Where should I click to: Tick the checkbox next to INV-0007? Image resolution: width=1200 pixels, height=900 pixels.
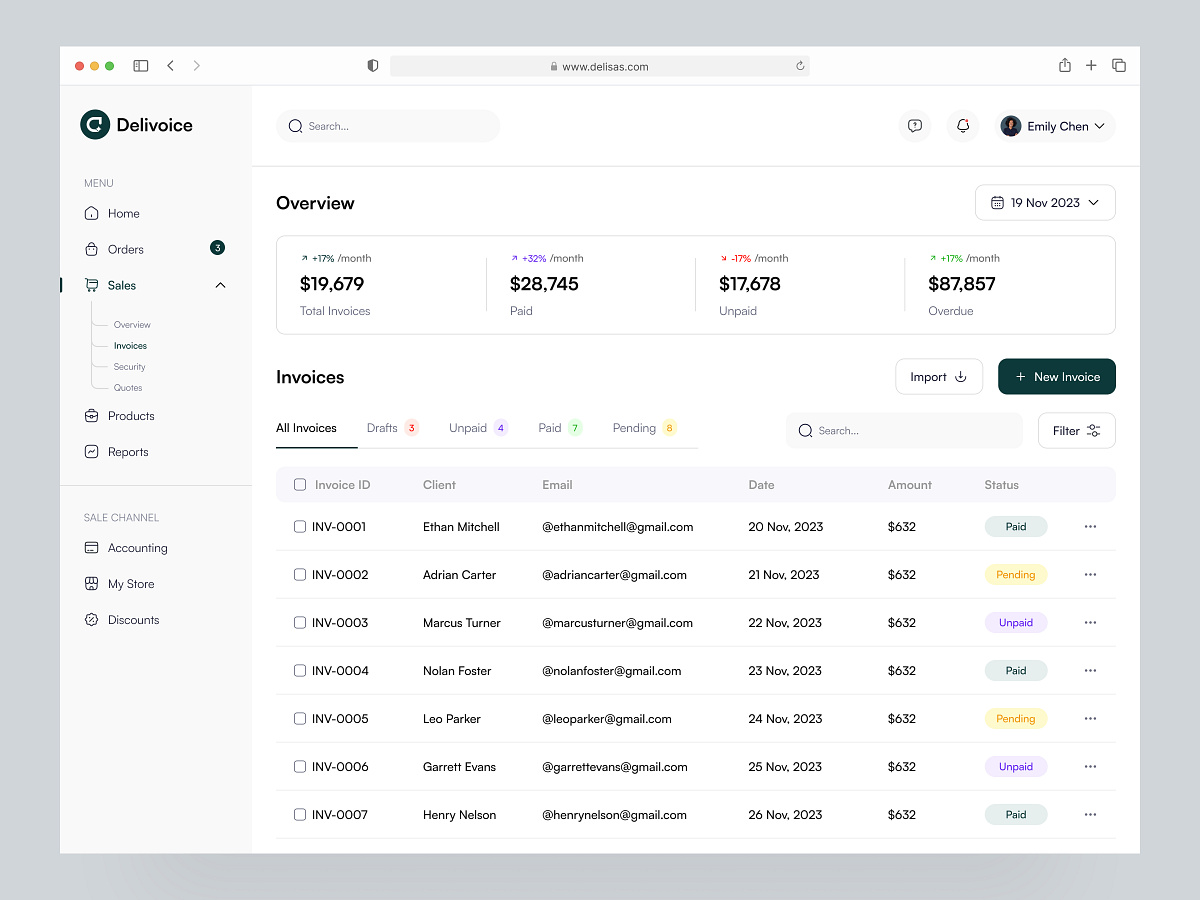(x=300, y=814)
